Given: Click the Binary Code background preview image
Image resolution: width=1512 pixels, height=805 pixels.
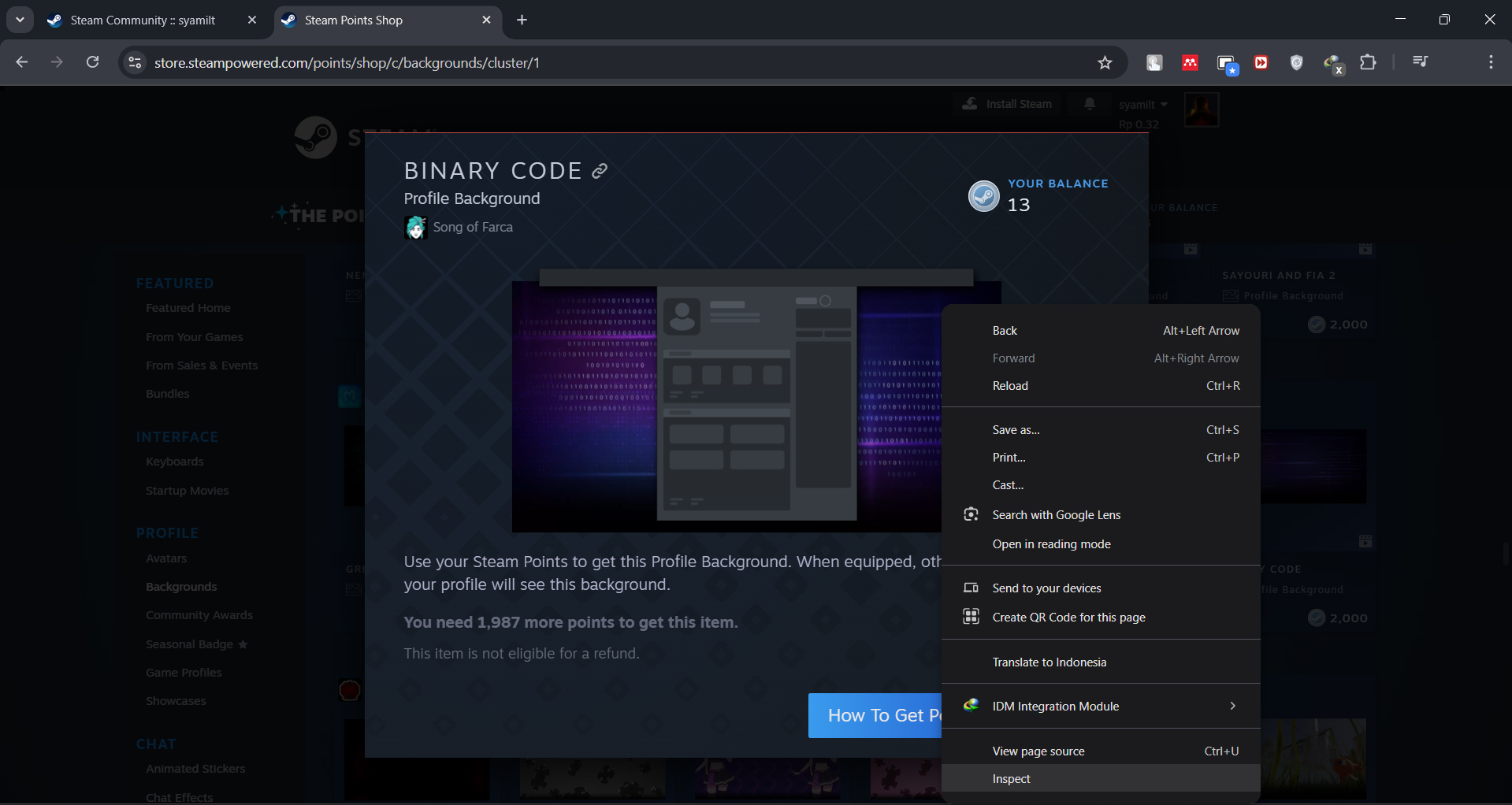Looking at the screenshot, I should tap(756, 400).
